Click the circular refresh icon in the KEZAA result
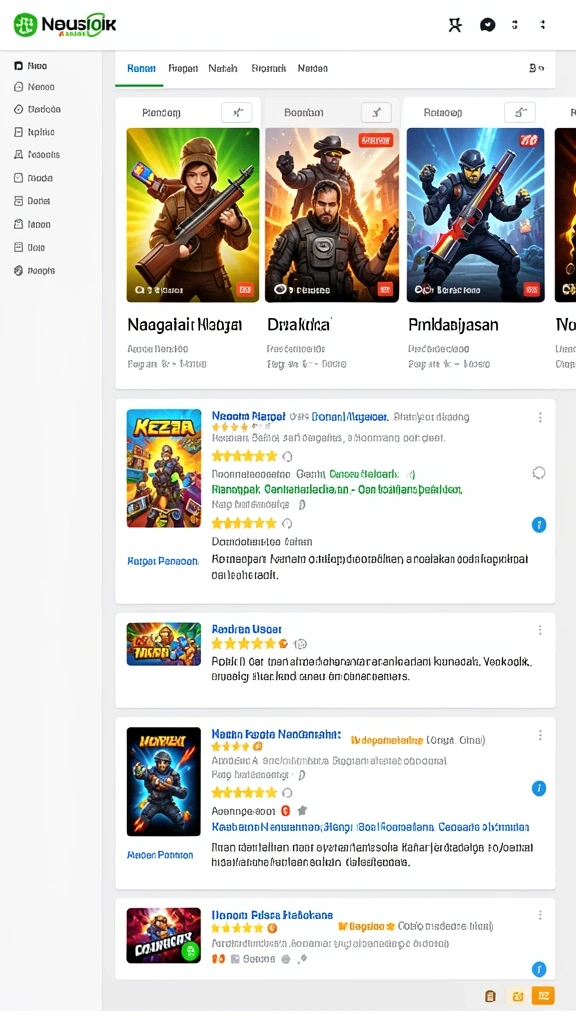The image size is (576, 1024). pyautogui.click(x=539, y=473)
